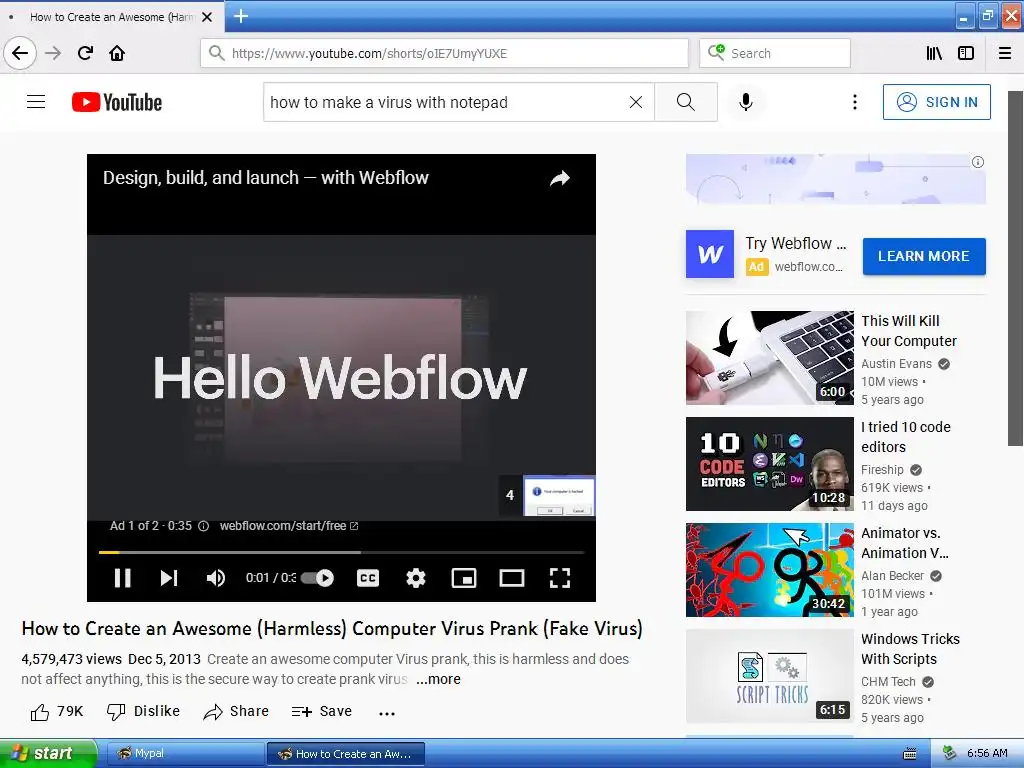This screenshot has width=1024, height=768.
Task: Click the Austin Evans channel name
Action: (x=896, y=364)
